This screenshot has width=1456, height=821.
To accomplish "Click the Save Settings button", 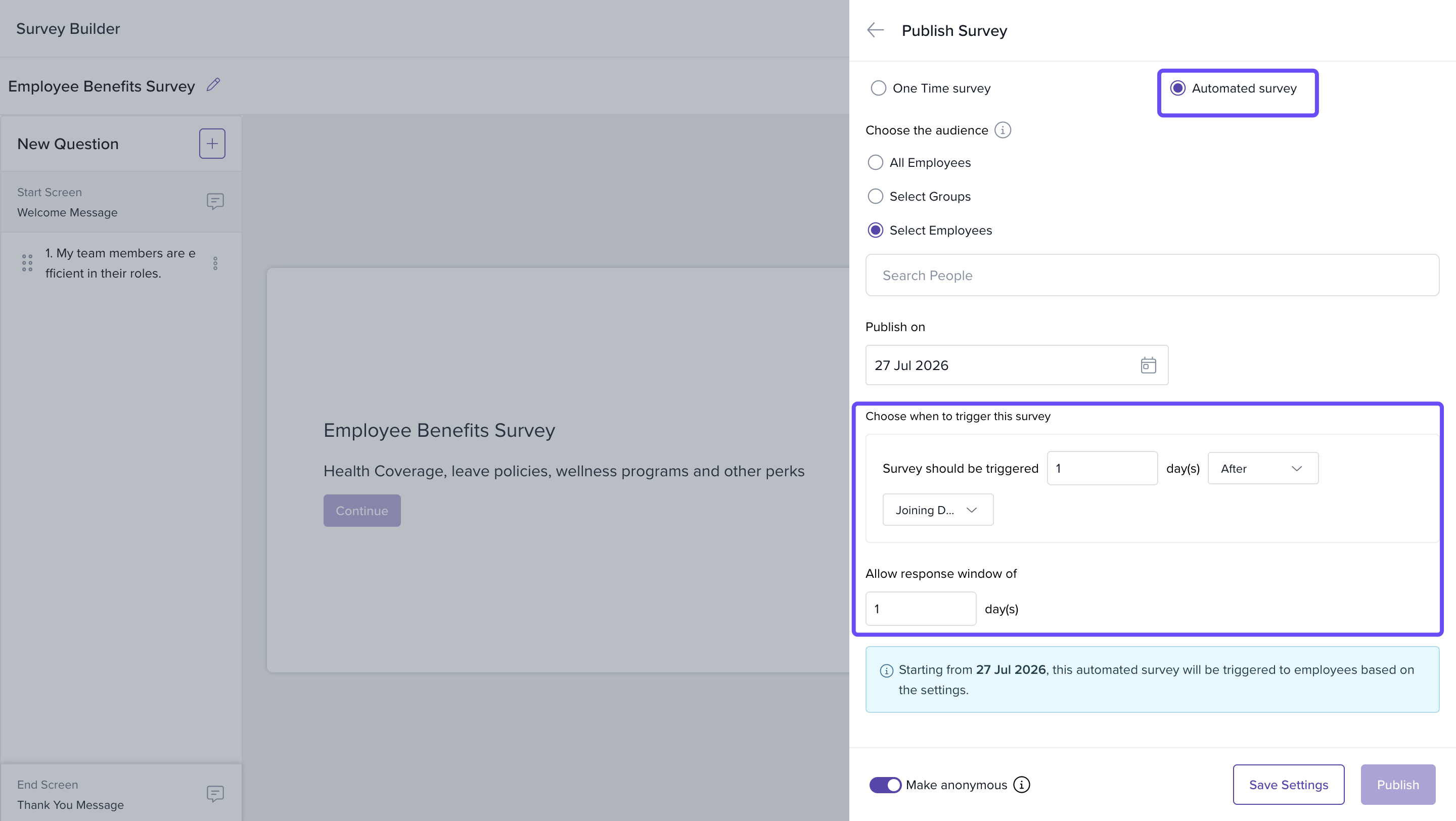I will click(1288, 785).
